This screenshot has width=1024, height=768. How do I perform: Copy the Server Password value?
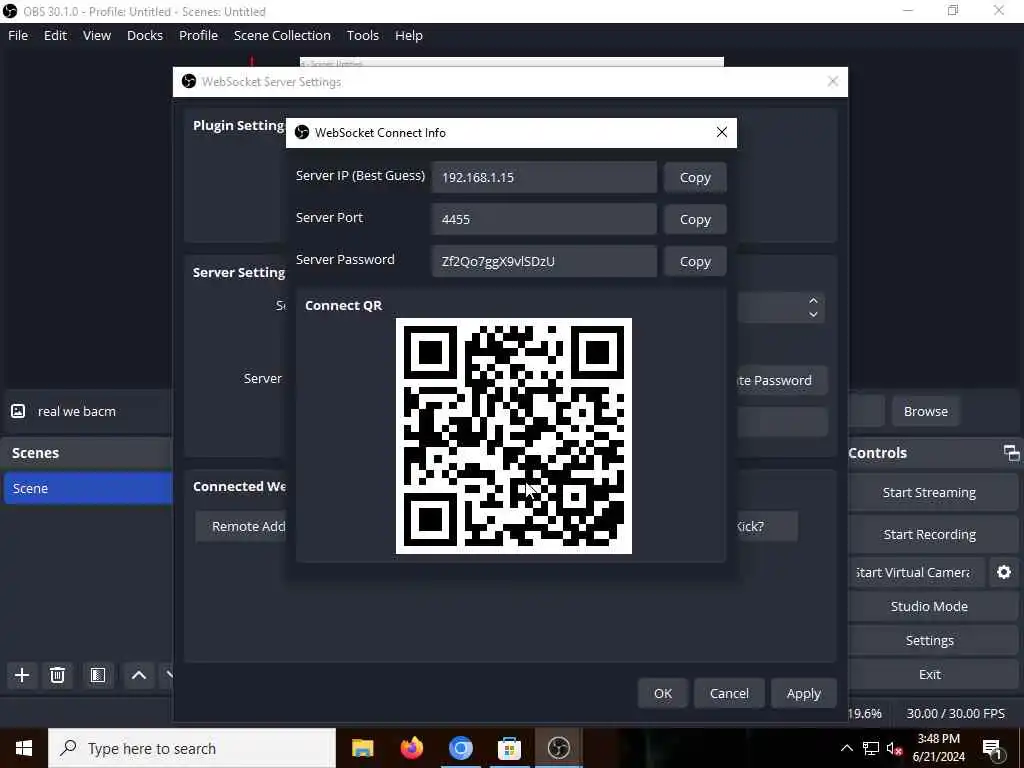695,261
